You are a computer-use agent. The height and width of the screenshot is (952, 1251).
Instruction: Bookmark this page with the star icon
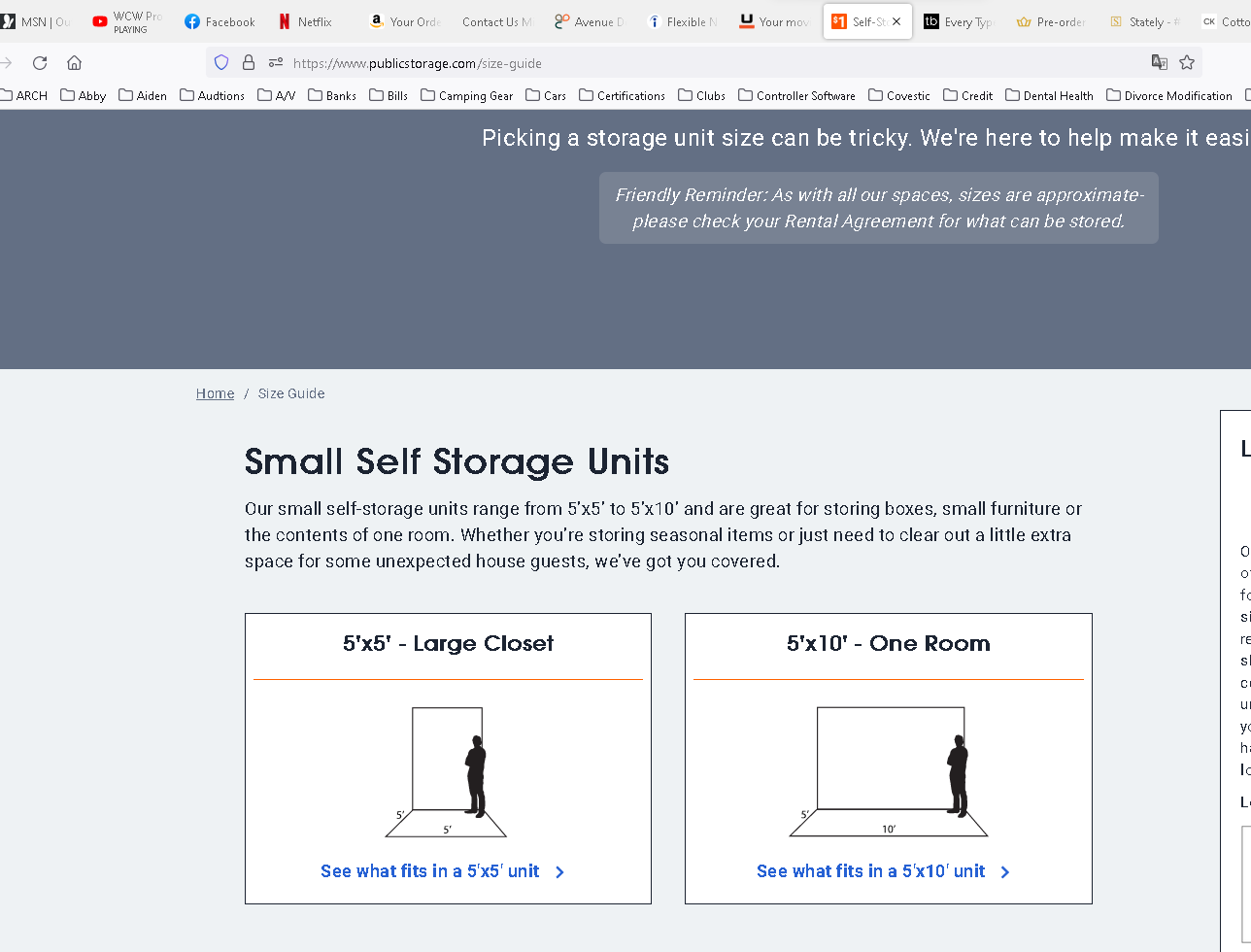click(x=1187, y=63)
